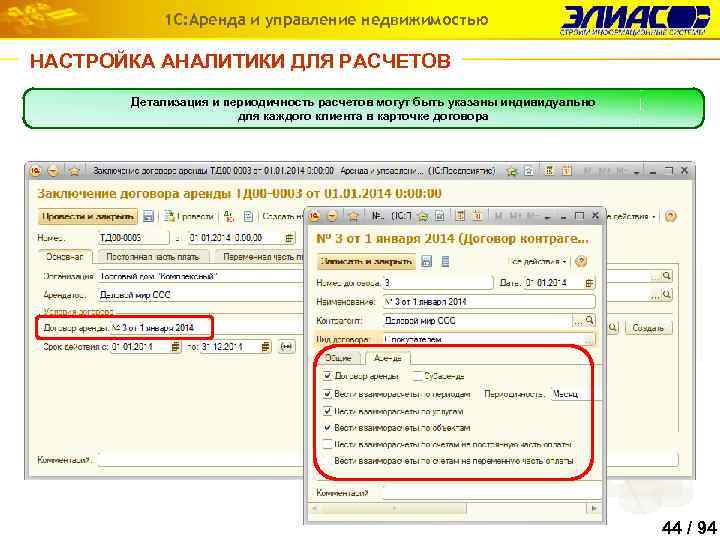Click add-to-favorites star icon right of rental title
720x540 pixels.
[x=511, y=171]
